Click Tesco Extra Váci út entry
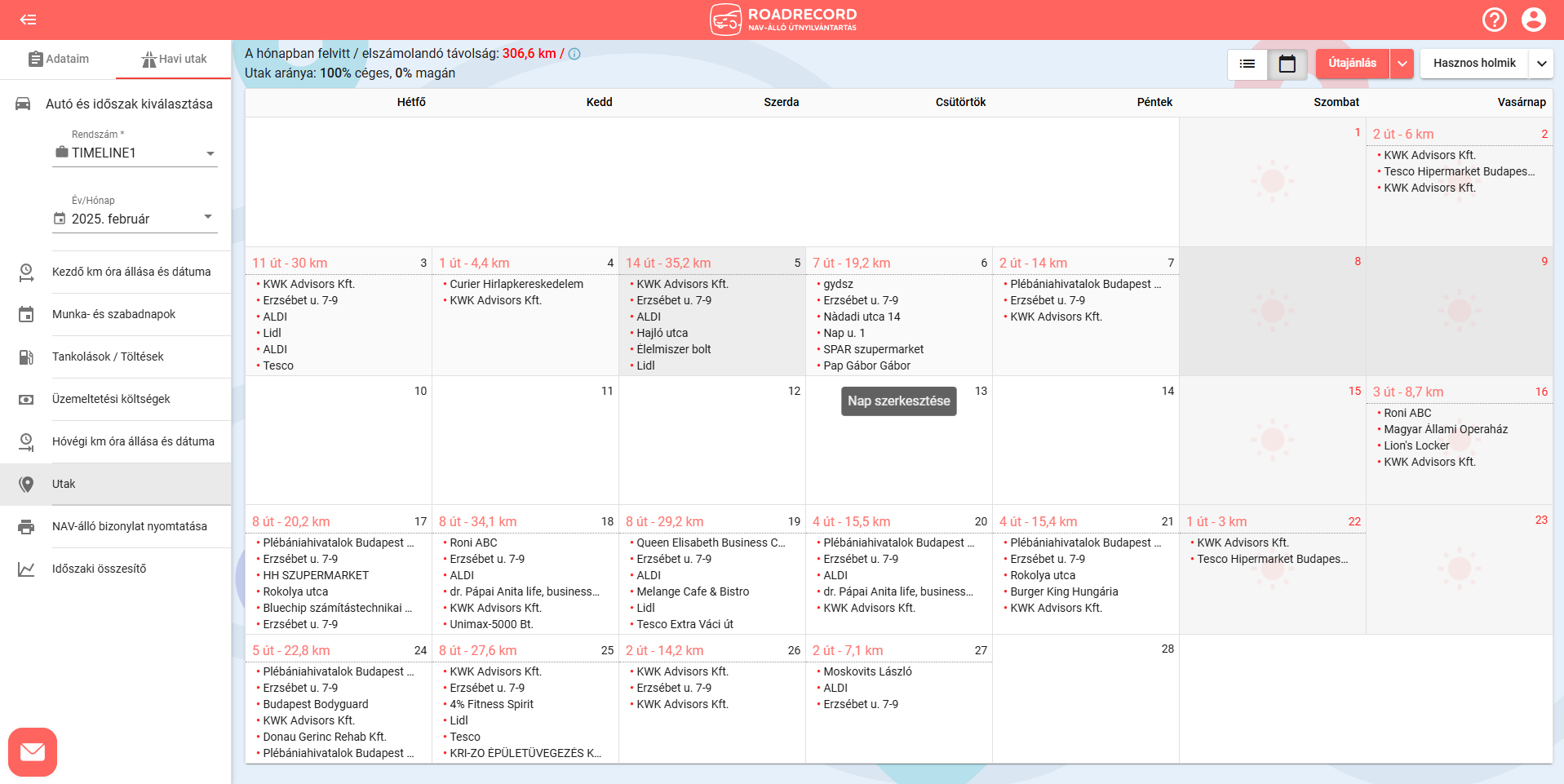Screen dimensions: 1564x784 pos(685,624)
